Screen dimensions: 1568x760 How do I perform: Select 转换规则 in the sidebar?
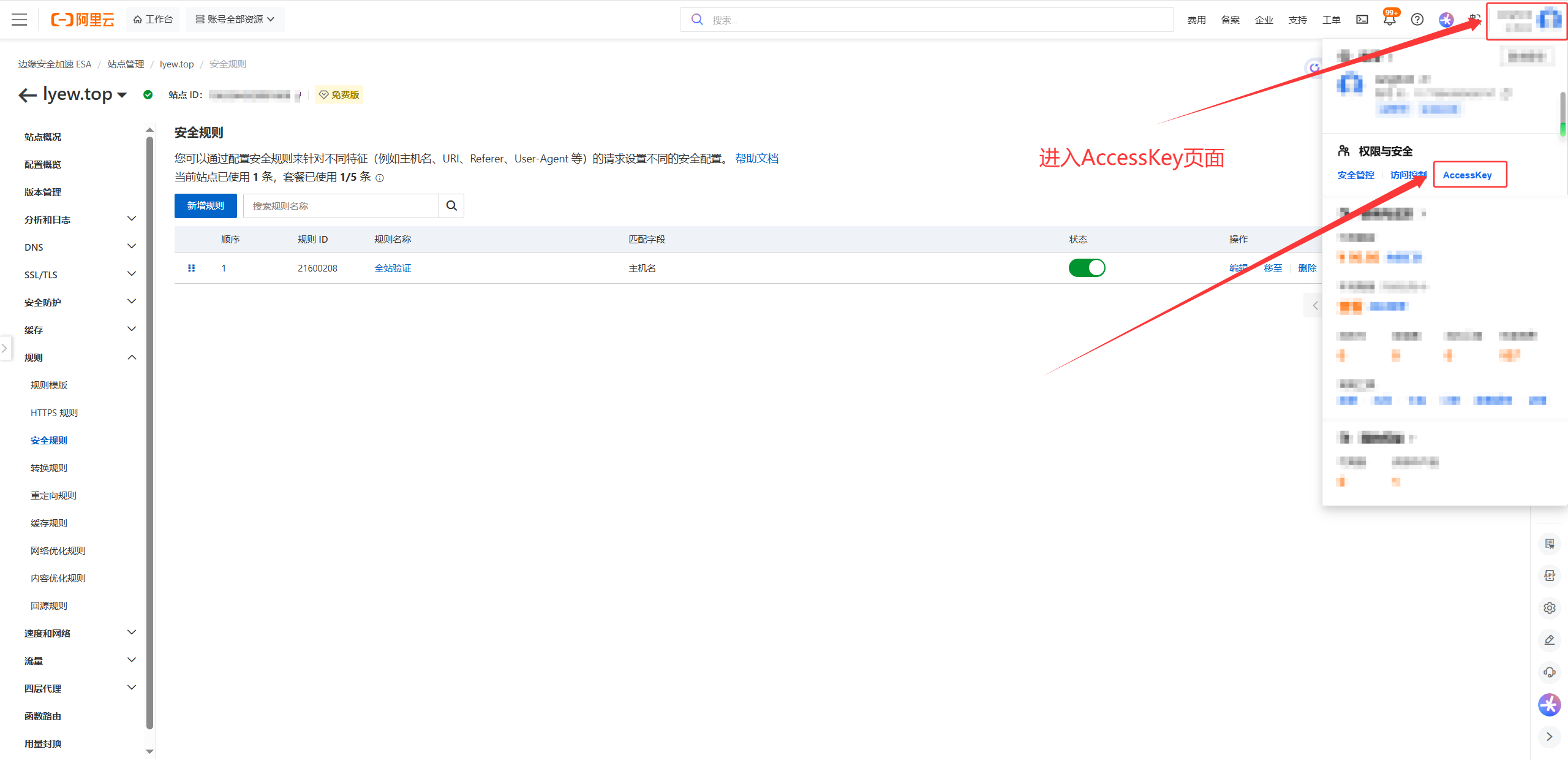[x=49, y=468]
